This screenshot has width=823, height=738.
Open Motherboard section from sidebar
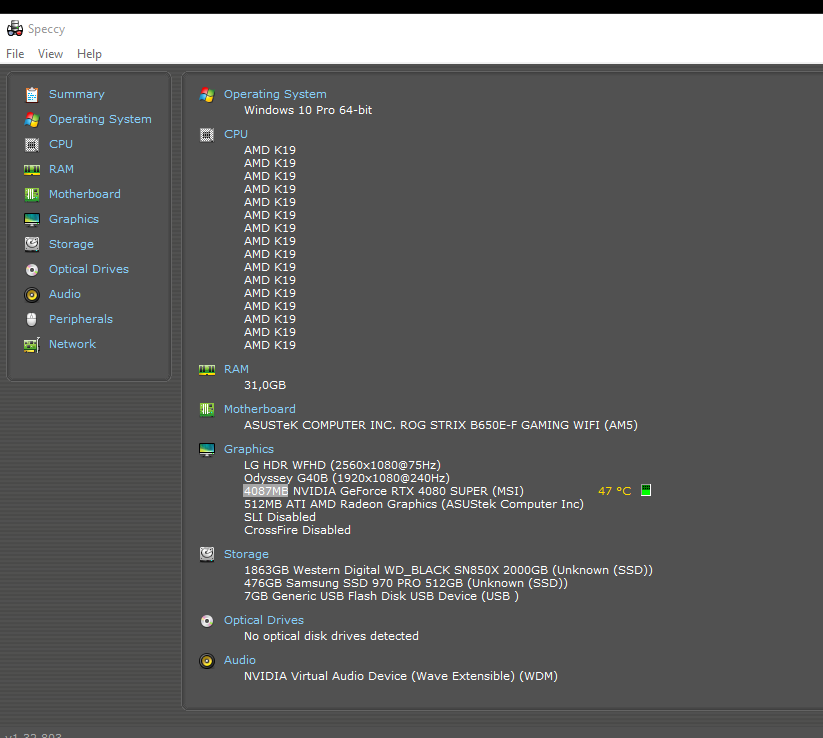point(85,194)
